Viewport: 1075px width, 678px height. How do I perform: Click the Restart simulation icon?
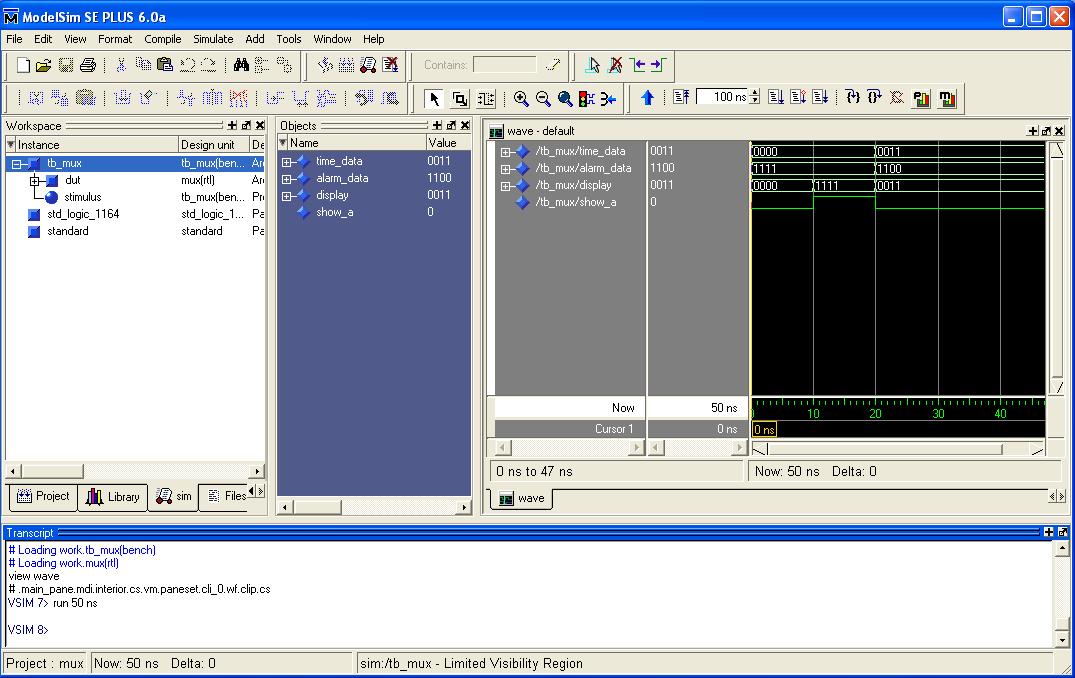point(681,97)
